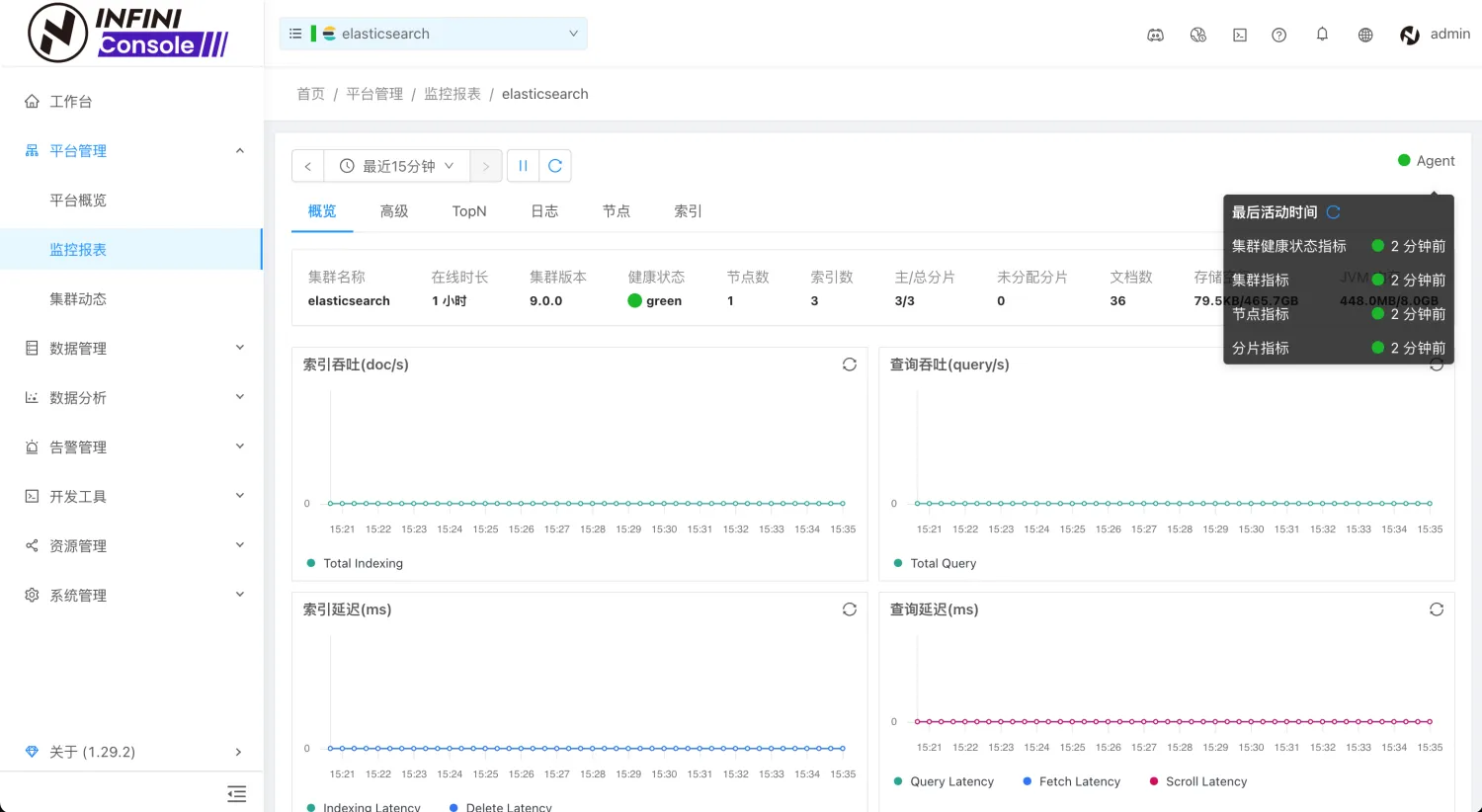This screenshot has width=1482, height=812.
Task: Expand the 告警管理 menu section
Action: tap(239, 447)
